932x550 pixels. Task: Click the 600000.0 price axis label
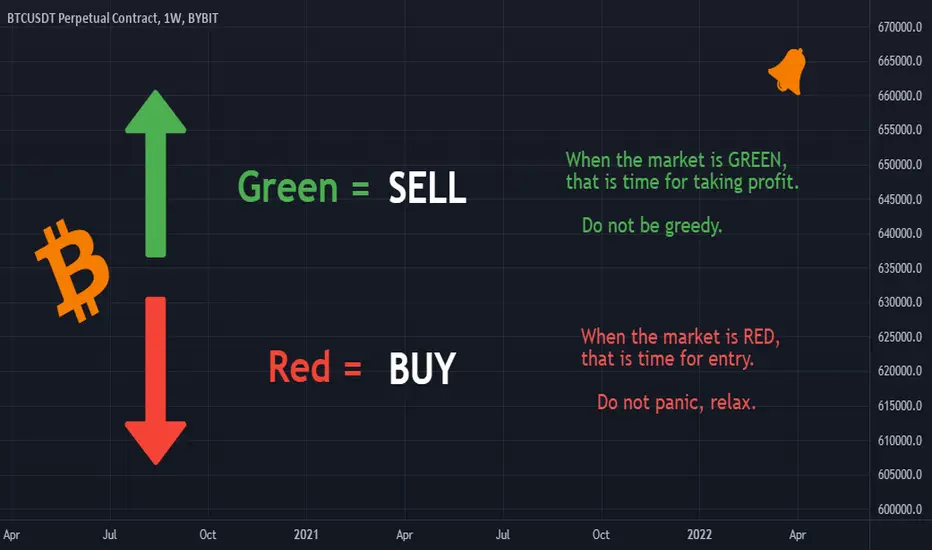899,510
